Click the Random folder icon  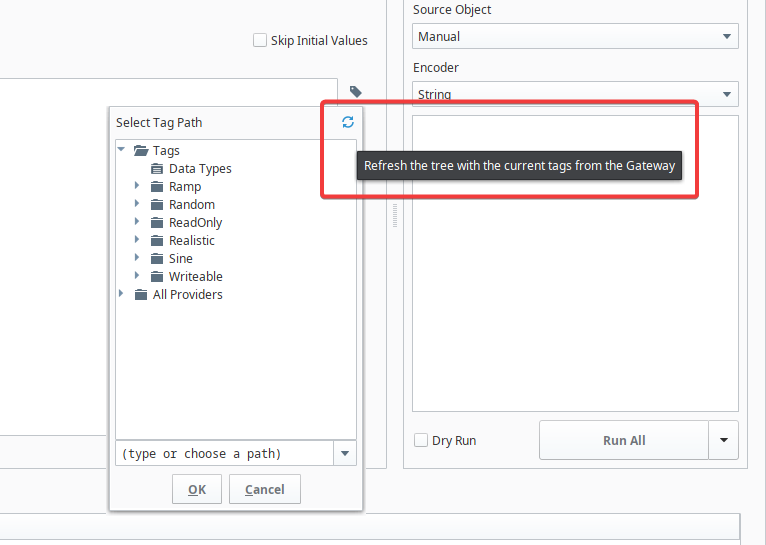(x=157, y=205)
